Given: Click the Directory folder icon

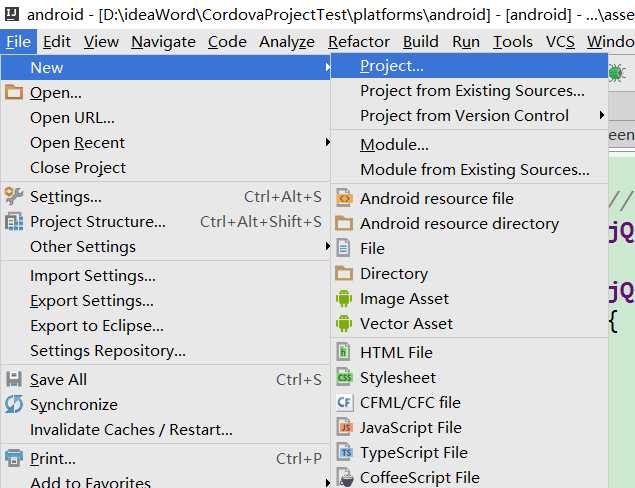Looking at the screenshot, I should pyautogui.click(x=344, y=273).
